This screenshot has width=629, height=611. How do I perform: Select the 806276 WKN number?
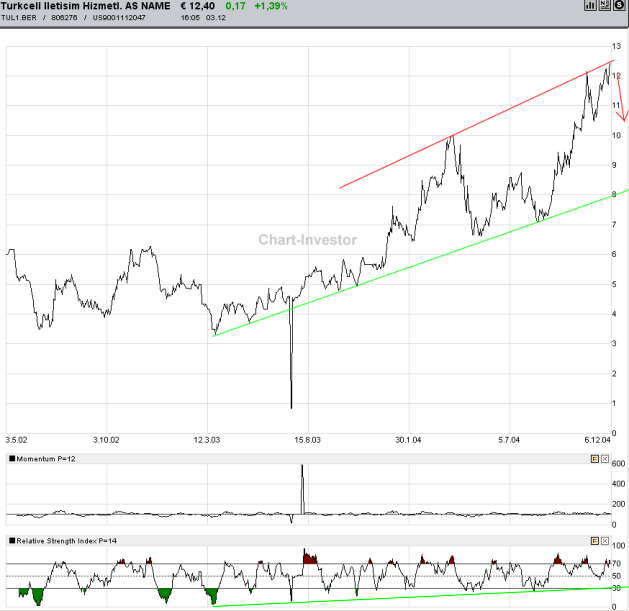click(64, 18)
